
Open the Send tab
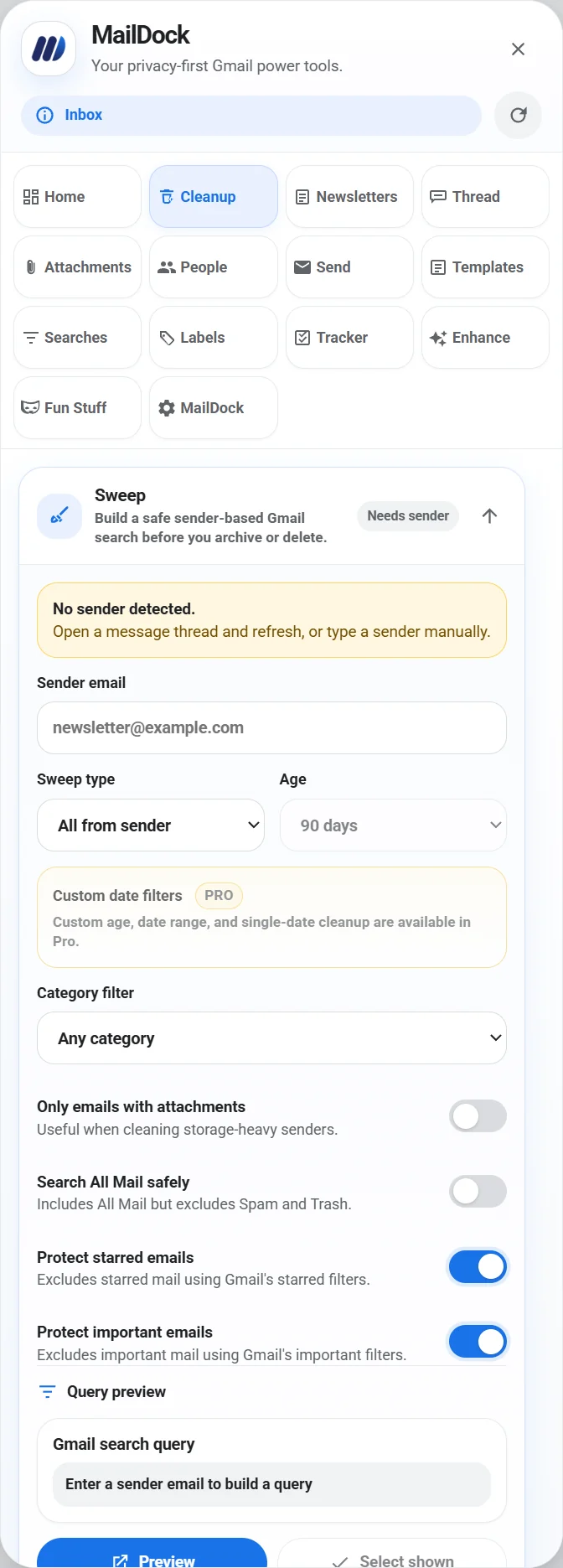[x=349, y=267]
